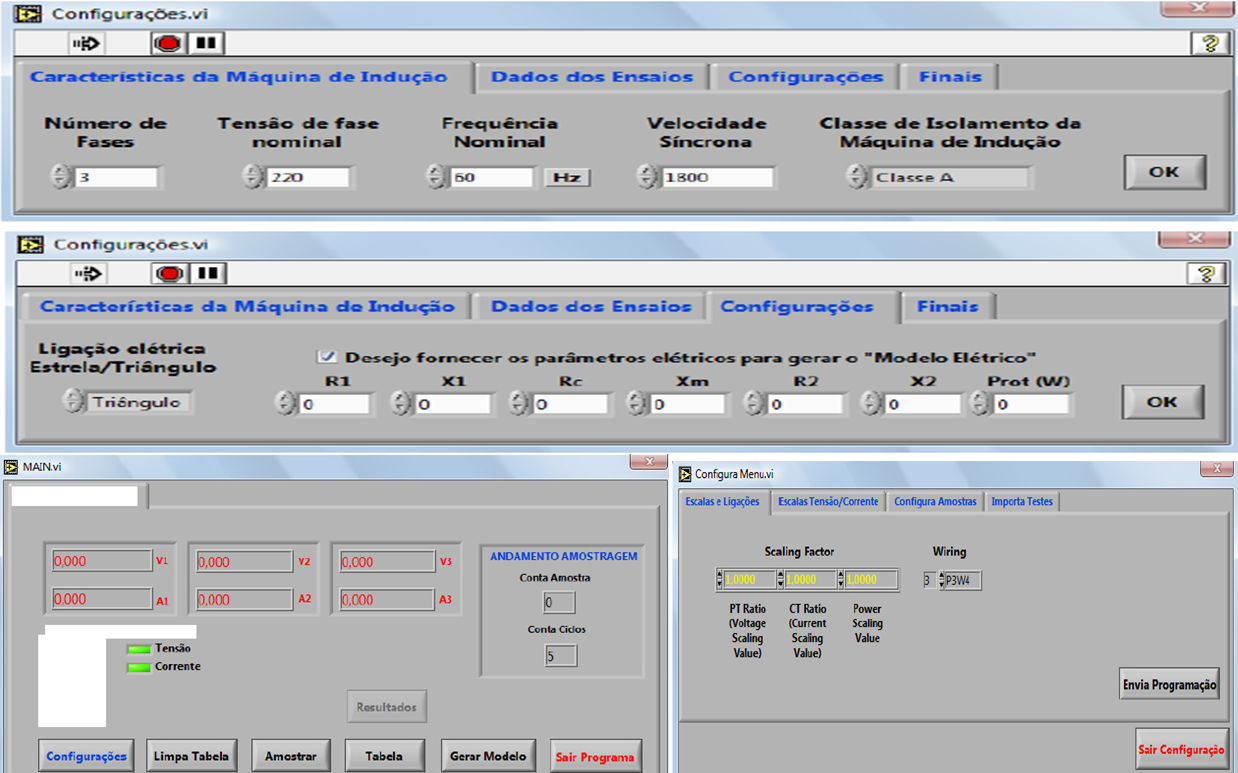Click the stepper arrows beside the Xm field
Viewport: 1238px width, 773px height.
click(x=635, y=404)
